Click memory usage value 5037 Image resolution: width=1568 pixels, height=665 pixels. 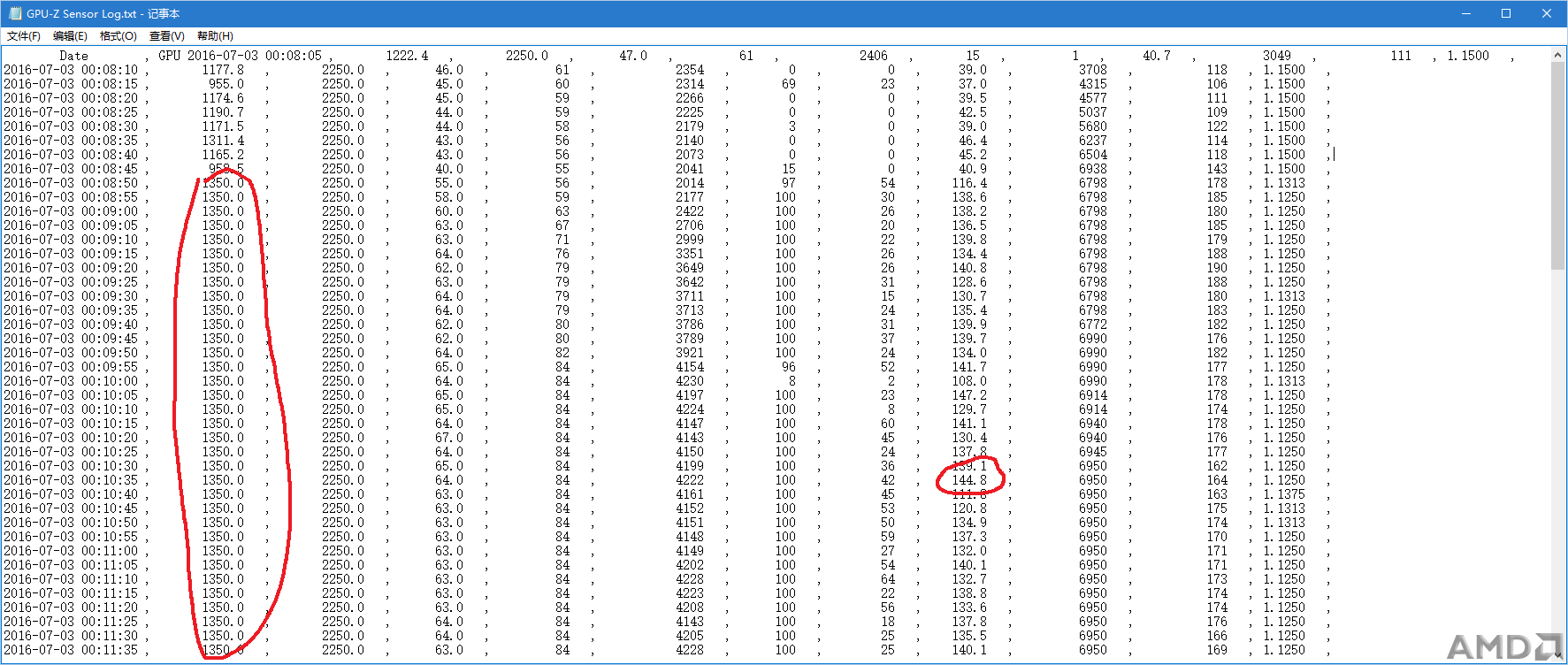1093,112
